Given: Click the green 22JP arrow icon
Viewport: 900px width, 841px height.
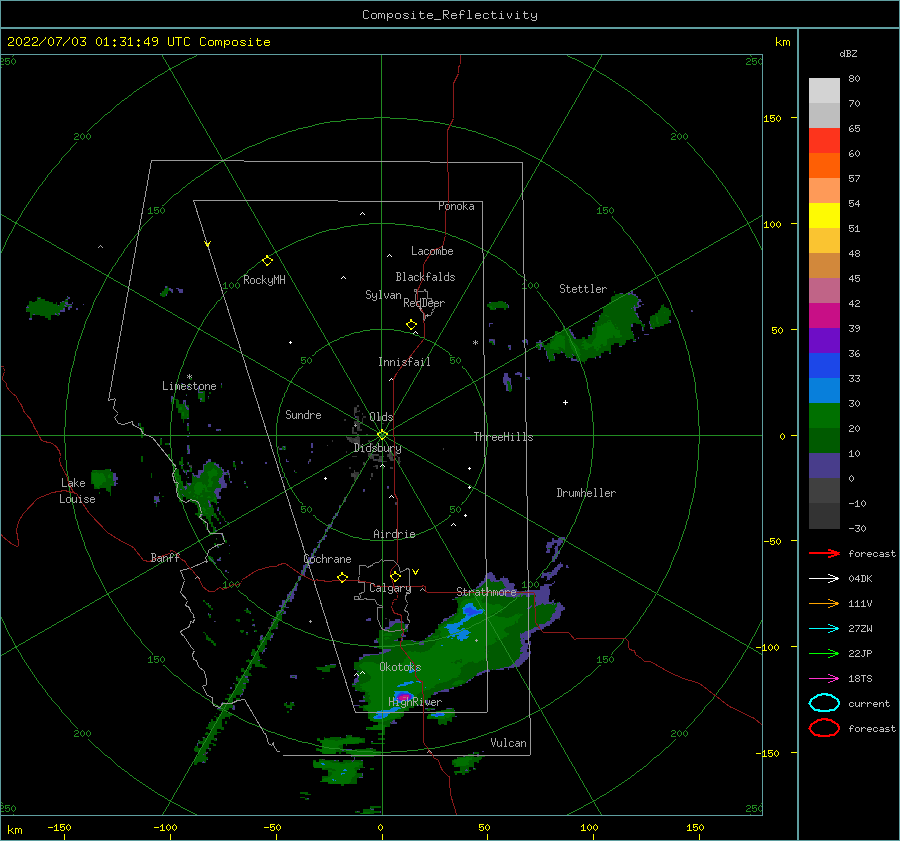Looking at the screenshot, I should click(824, 653).
